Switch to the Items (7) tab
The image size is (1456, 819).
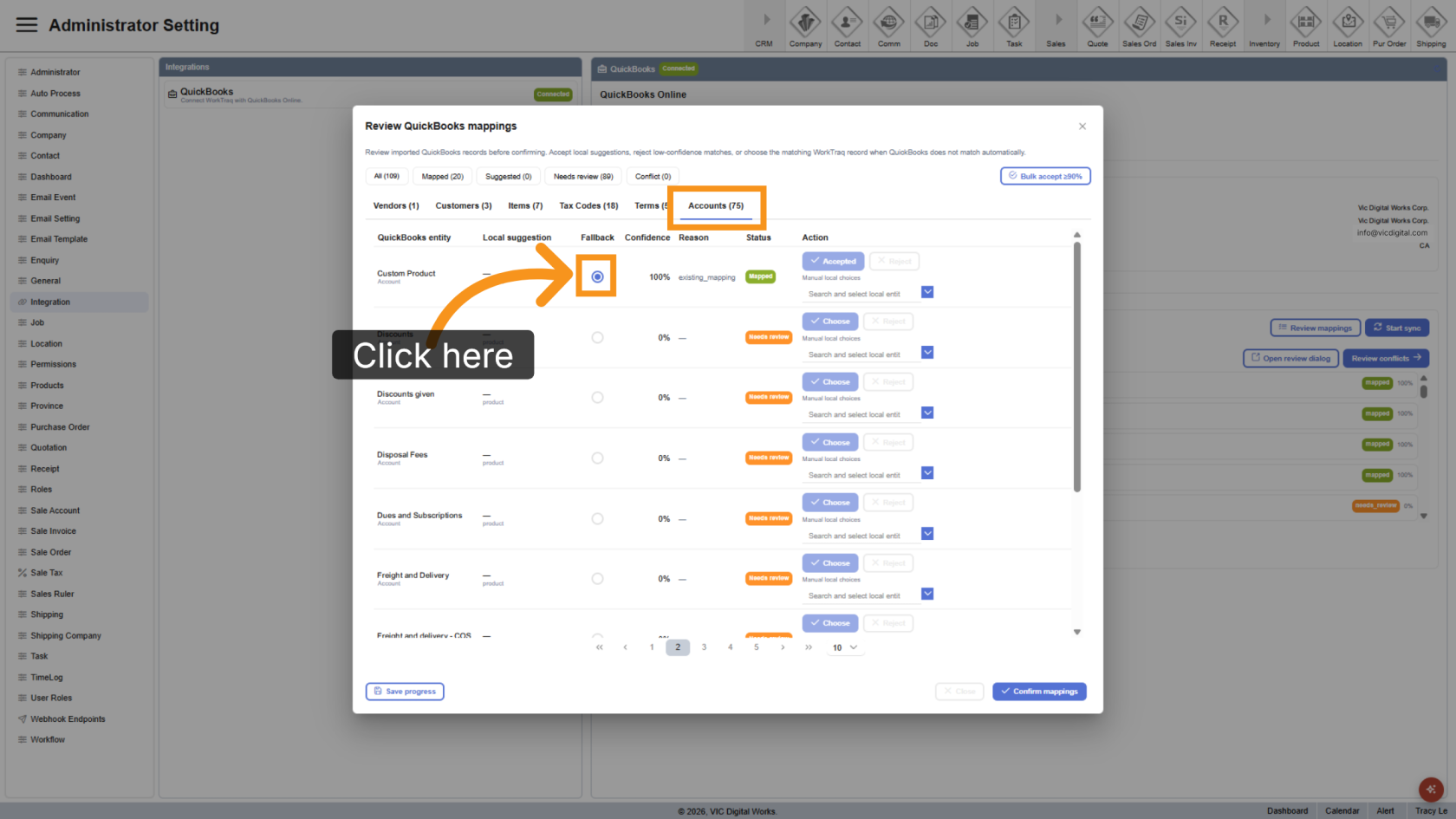click(x=525, y=205)
